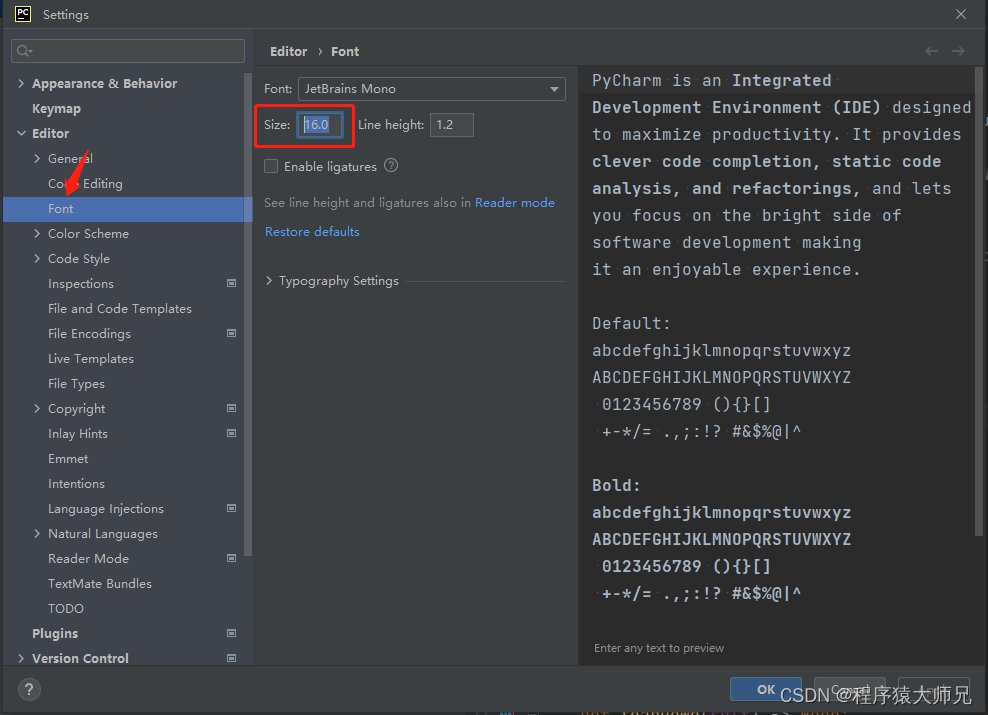The image size is (988, 715).
Task: Click the project-level icon beside Inspections
Action: pyautogui.click(x=231, y=283)
